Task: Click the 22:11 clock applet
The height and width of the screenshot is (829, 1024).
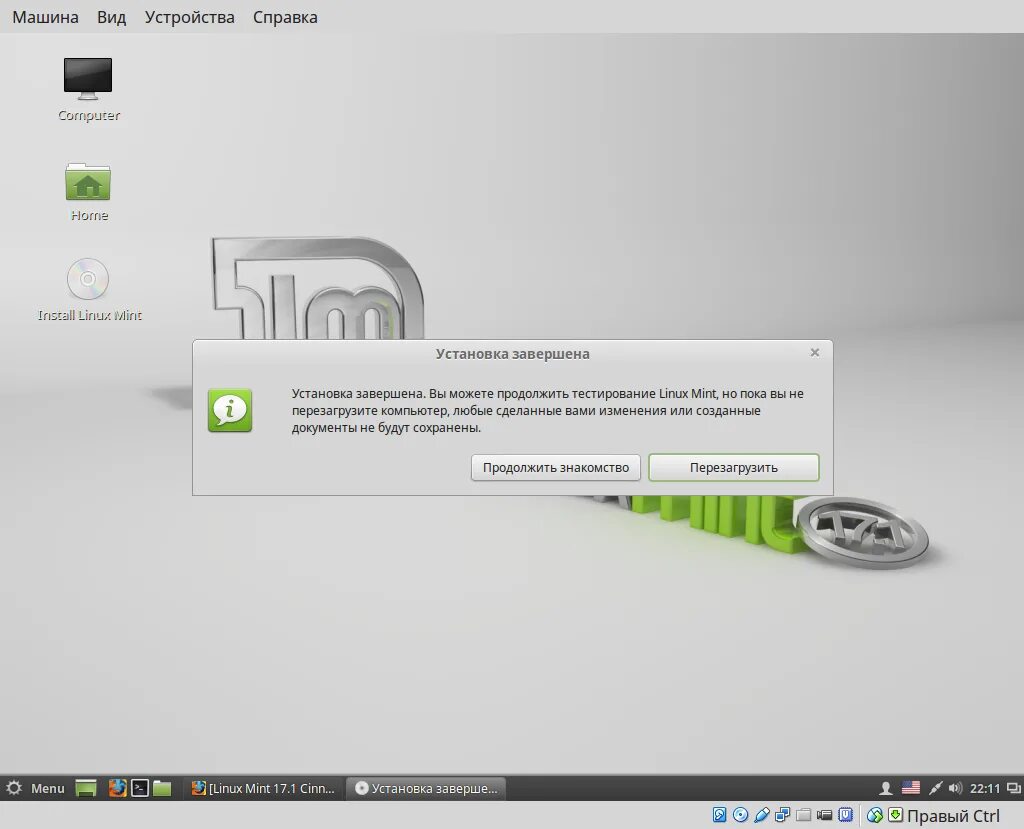Action: 985,788
